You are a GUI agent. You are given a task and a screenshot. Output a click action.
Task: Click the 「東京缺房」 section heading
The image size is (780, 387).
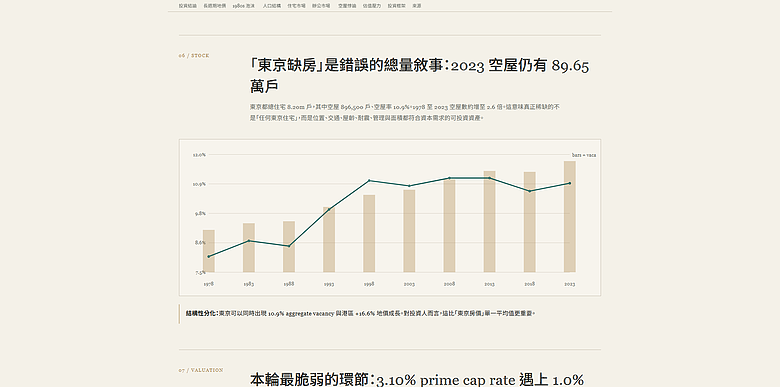419,75
